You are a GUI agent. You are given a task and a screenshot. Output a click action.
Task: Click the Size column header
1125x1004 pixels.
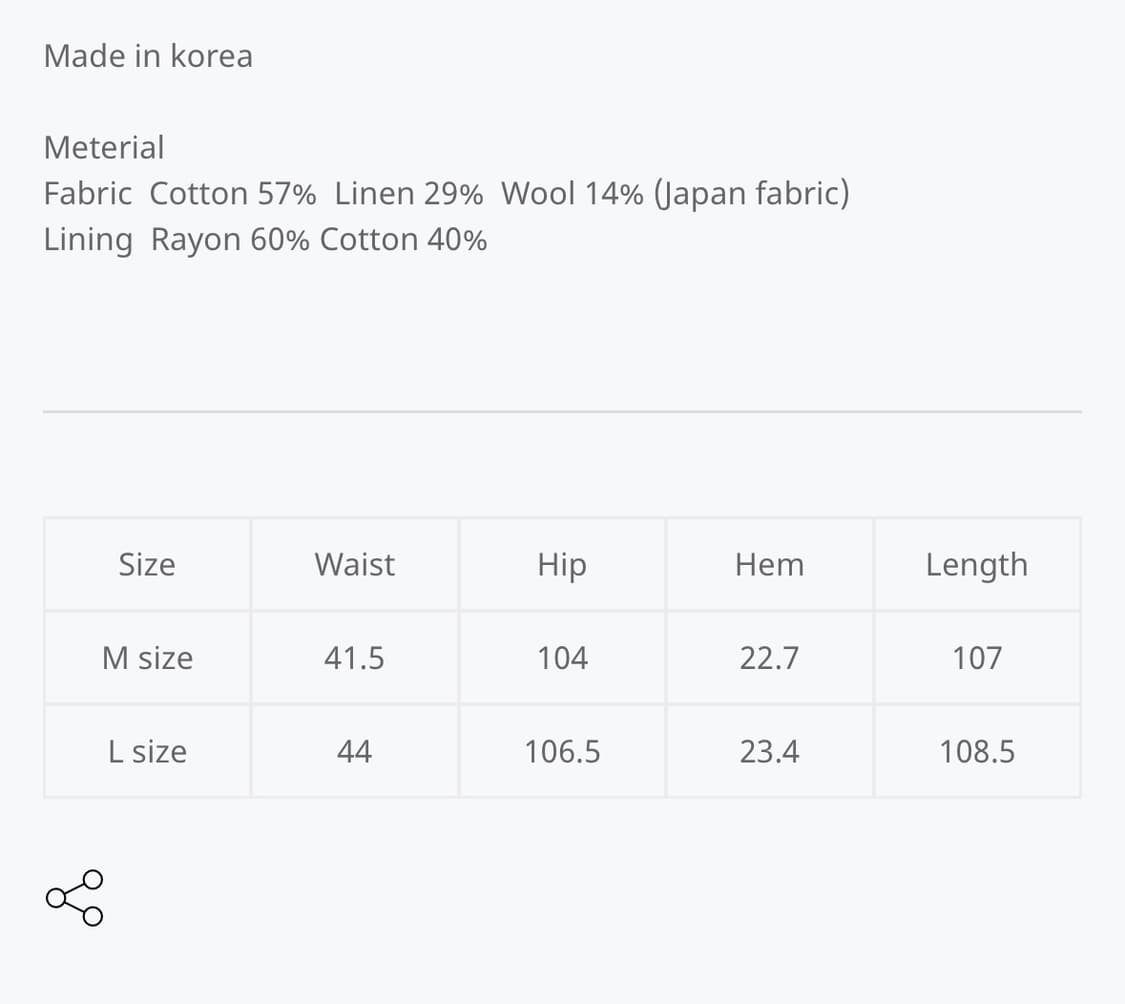click(147, 564)
